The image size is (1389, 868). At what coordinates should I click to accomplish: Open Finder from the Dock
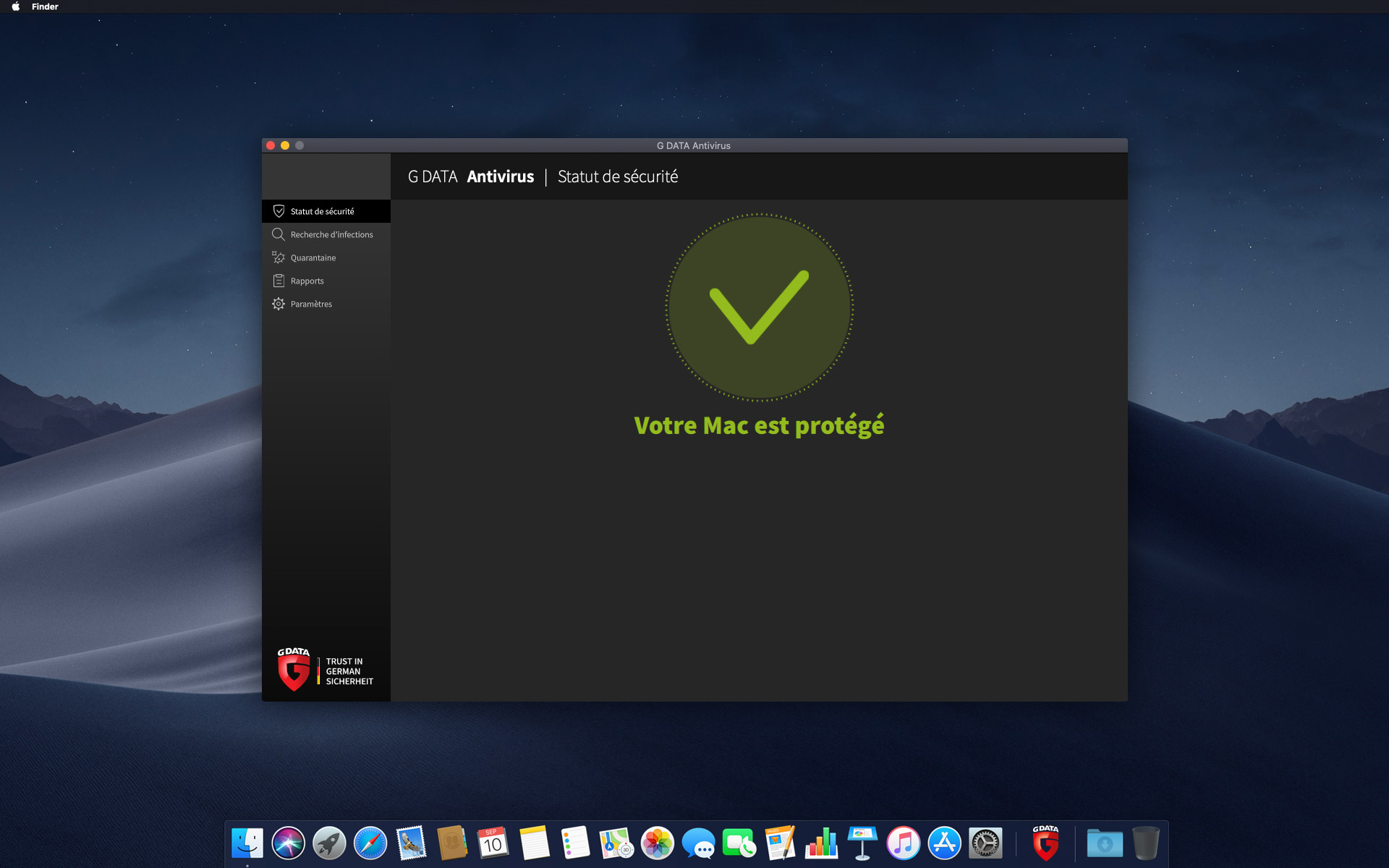pos(247,843)
